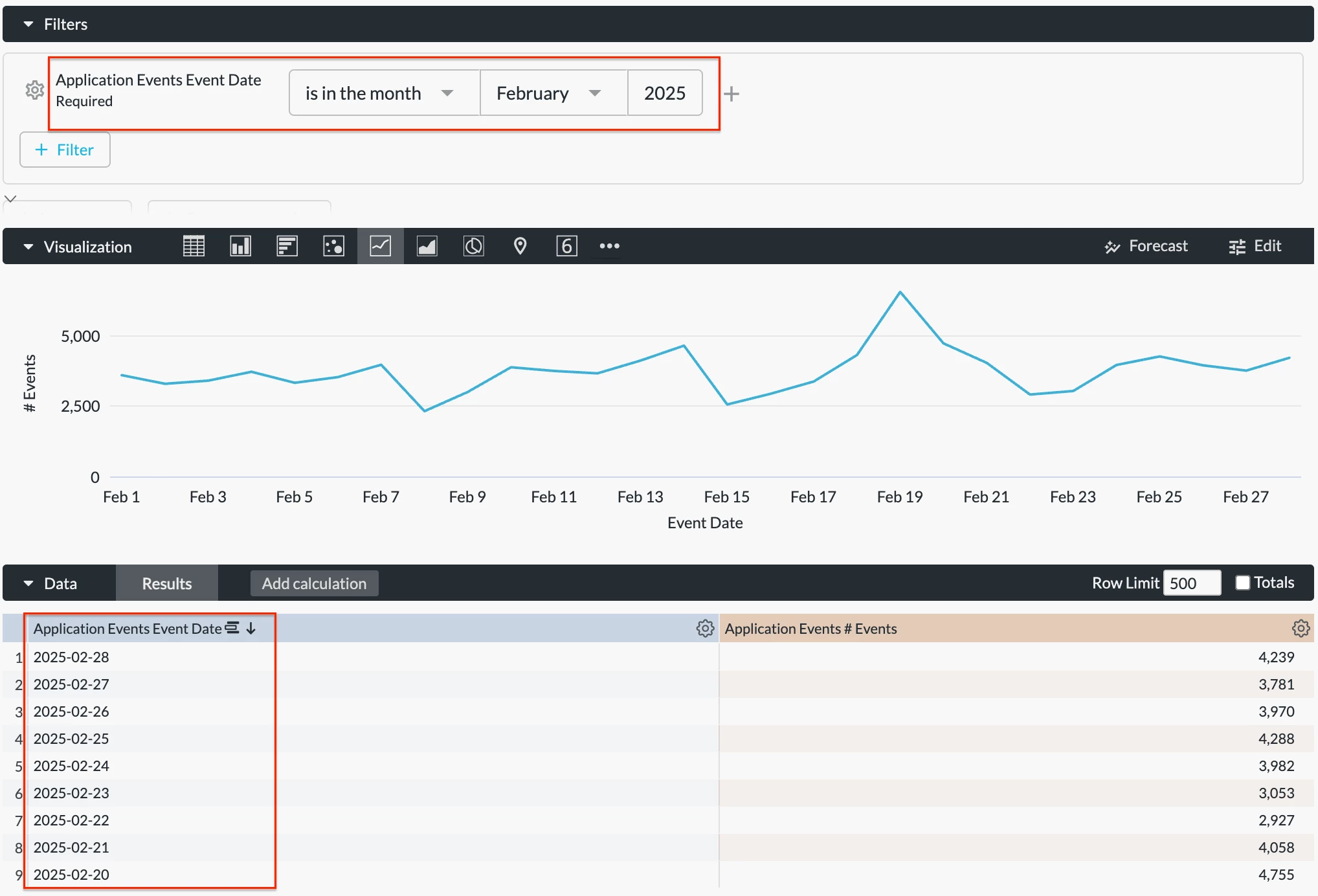Select the single value visualization icon
The height and width of the screenshot is (896, 1318).
pyautogui.click(x=566, y=246)
